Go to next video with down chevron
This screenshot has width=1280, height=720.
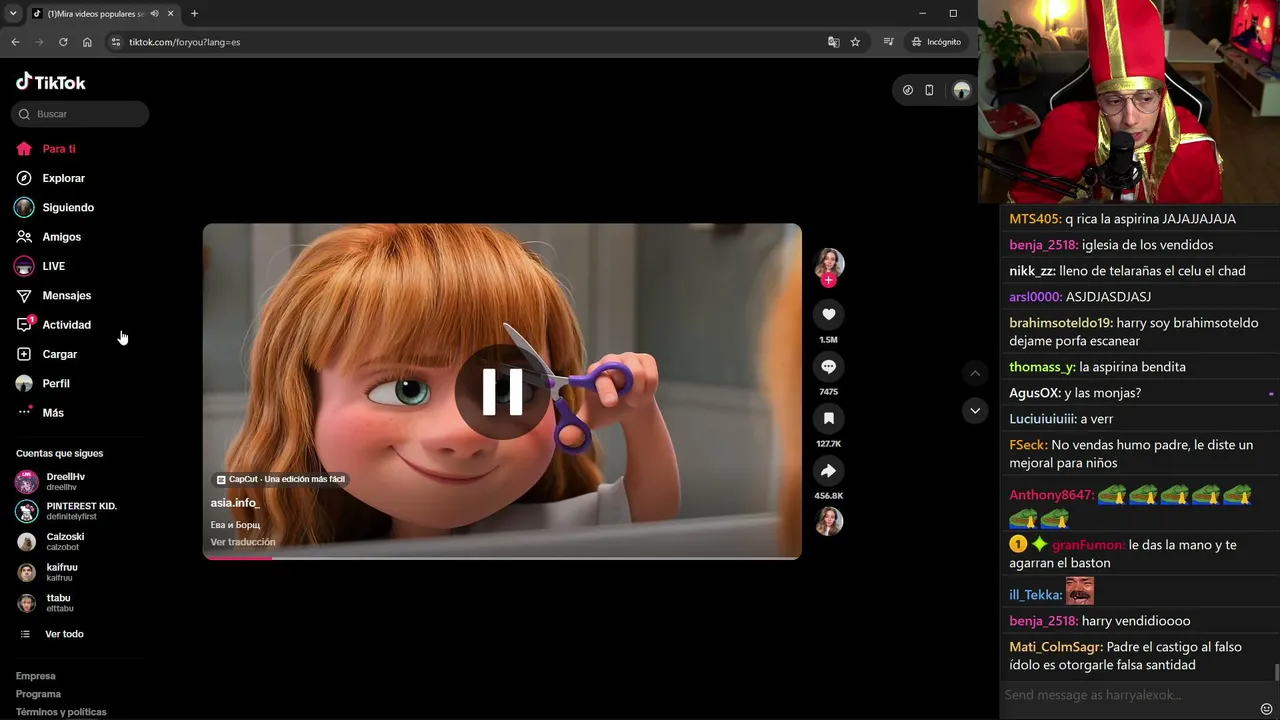coord(975,410)
